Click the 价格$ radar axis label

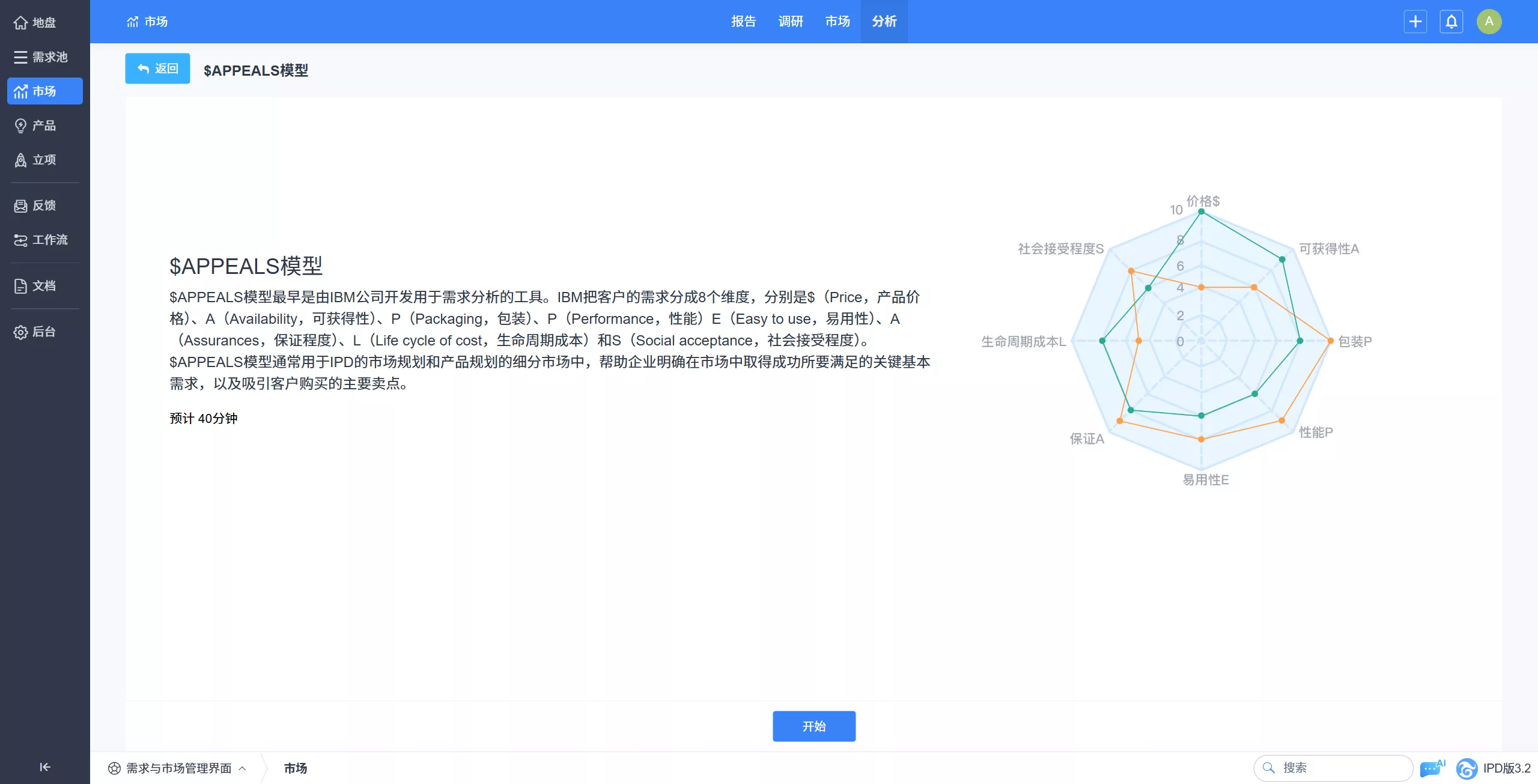tap(1203, 201)
